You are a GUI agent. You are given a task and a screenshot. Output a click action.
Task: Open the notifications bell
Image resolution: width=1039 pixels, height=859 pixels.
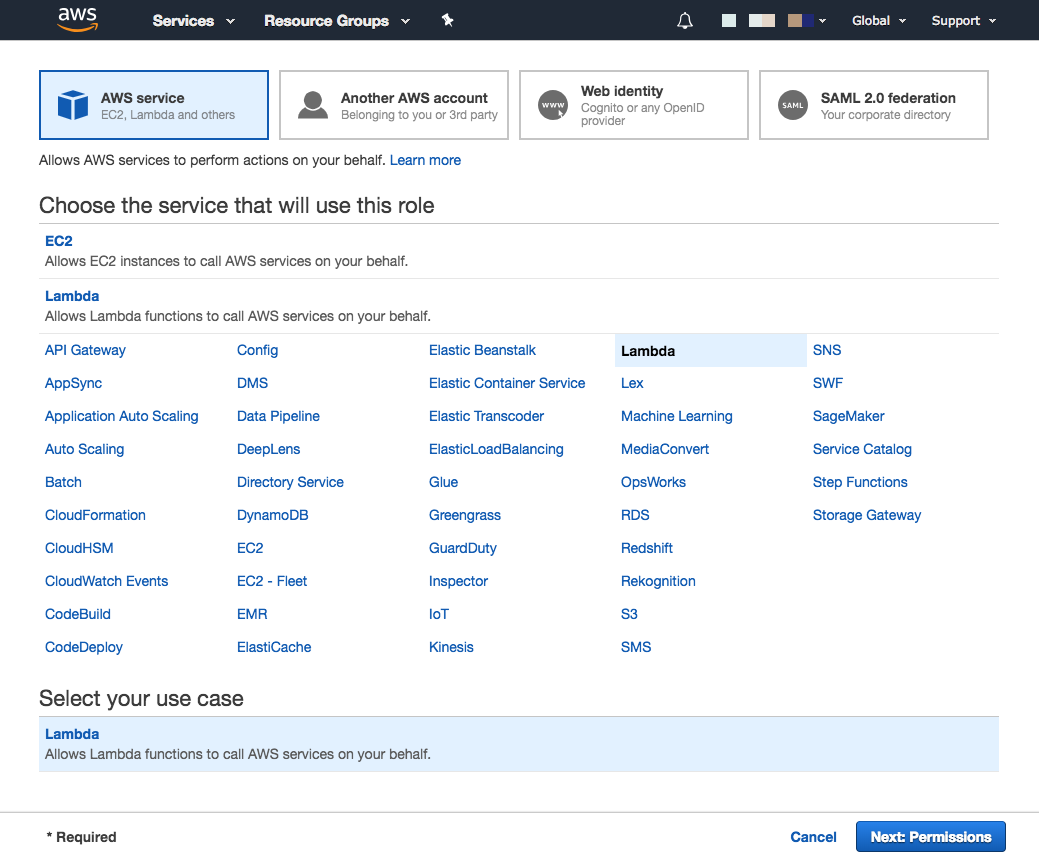point(685,21)
